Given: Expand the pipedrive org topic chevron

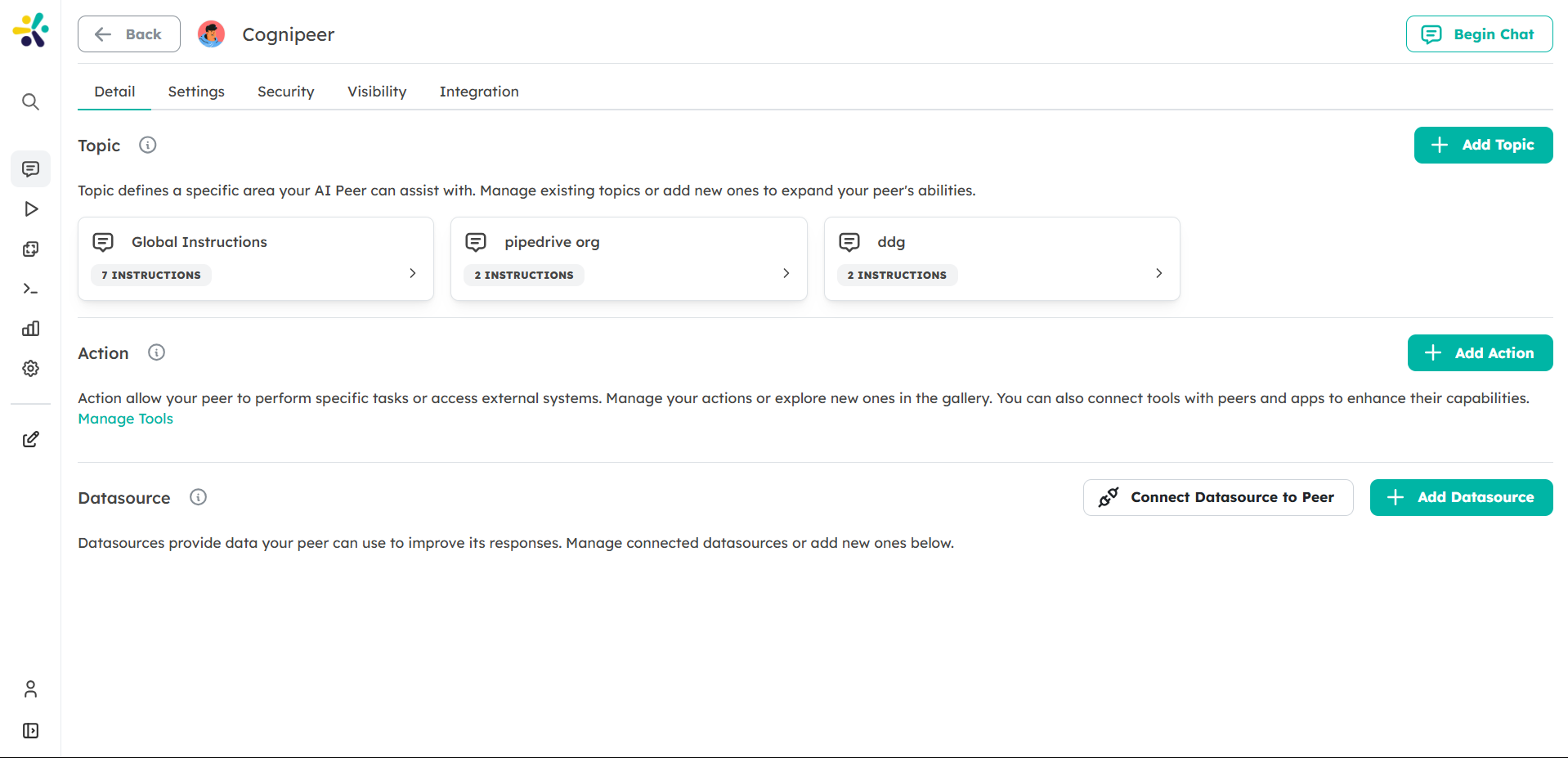Looking at the screenshot, I should [x=786, y=273].
